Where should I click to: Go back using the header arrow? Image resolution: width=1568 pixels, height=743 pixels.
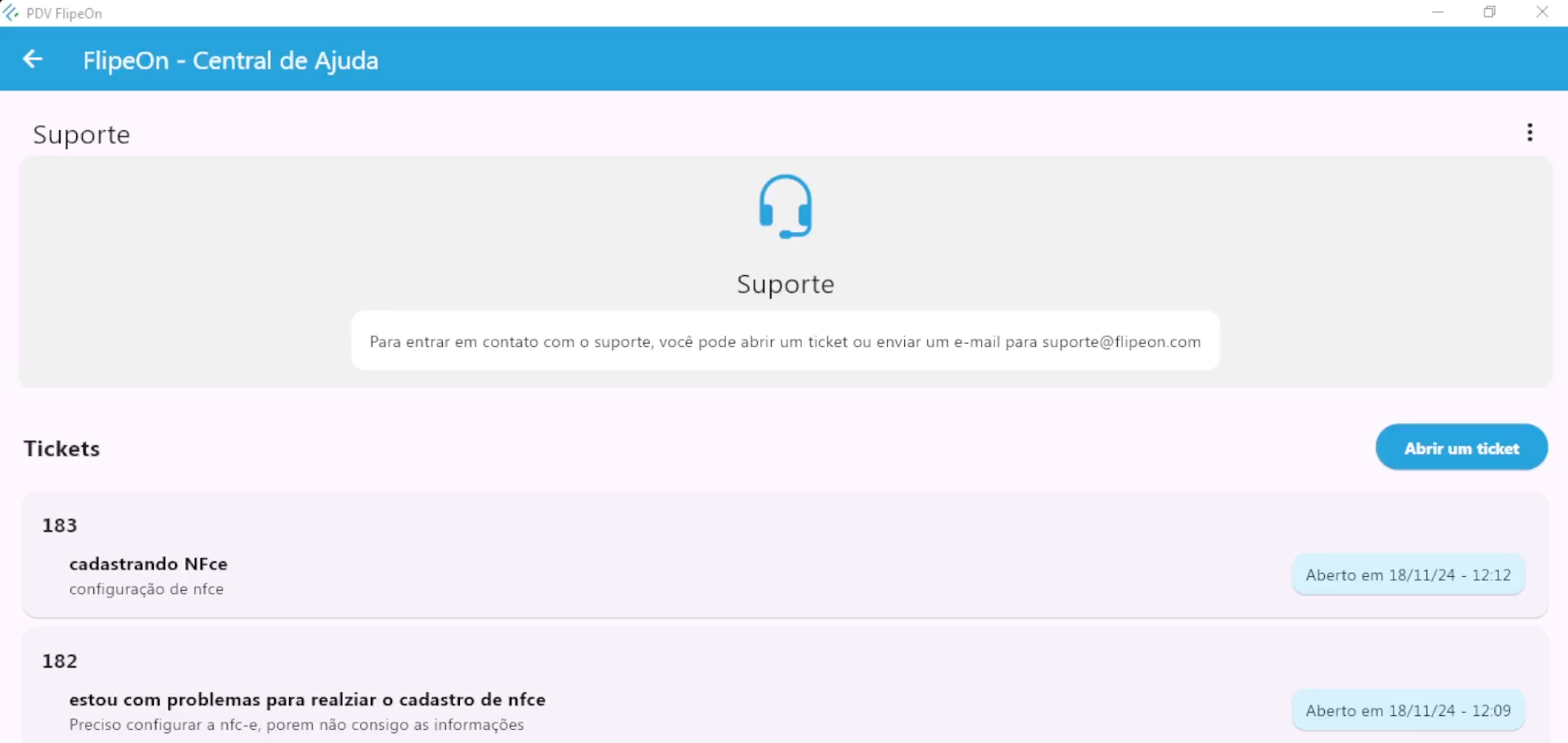(x=33, y=59)
